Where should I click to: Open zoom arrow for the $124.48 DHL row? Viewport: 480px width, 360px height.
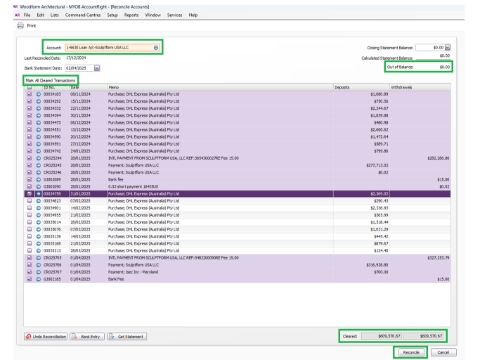[38, 251]
